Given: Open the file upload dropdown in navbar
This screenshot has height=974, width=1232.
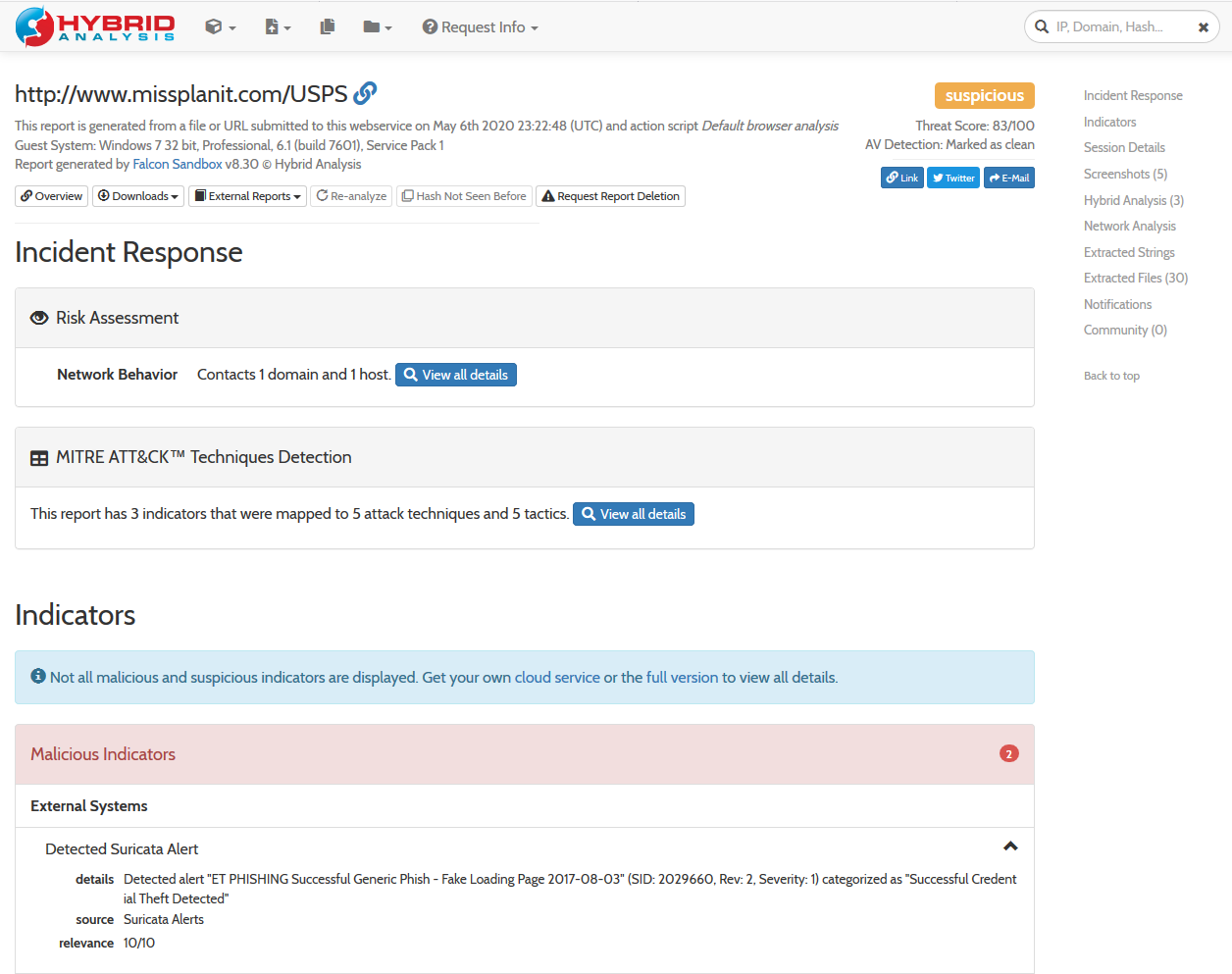Looking at the screenshot, I should [x=278, y=27].
